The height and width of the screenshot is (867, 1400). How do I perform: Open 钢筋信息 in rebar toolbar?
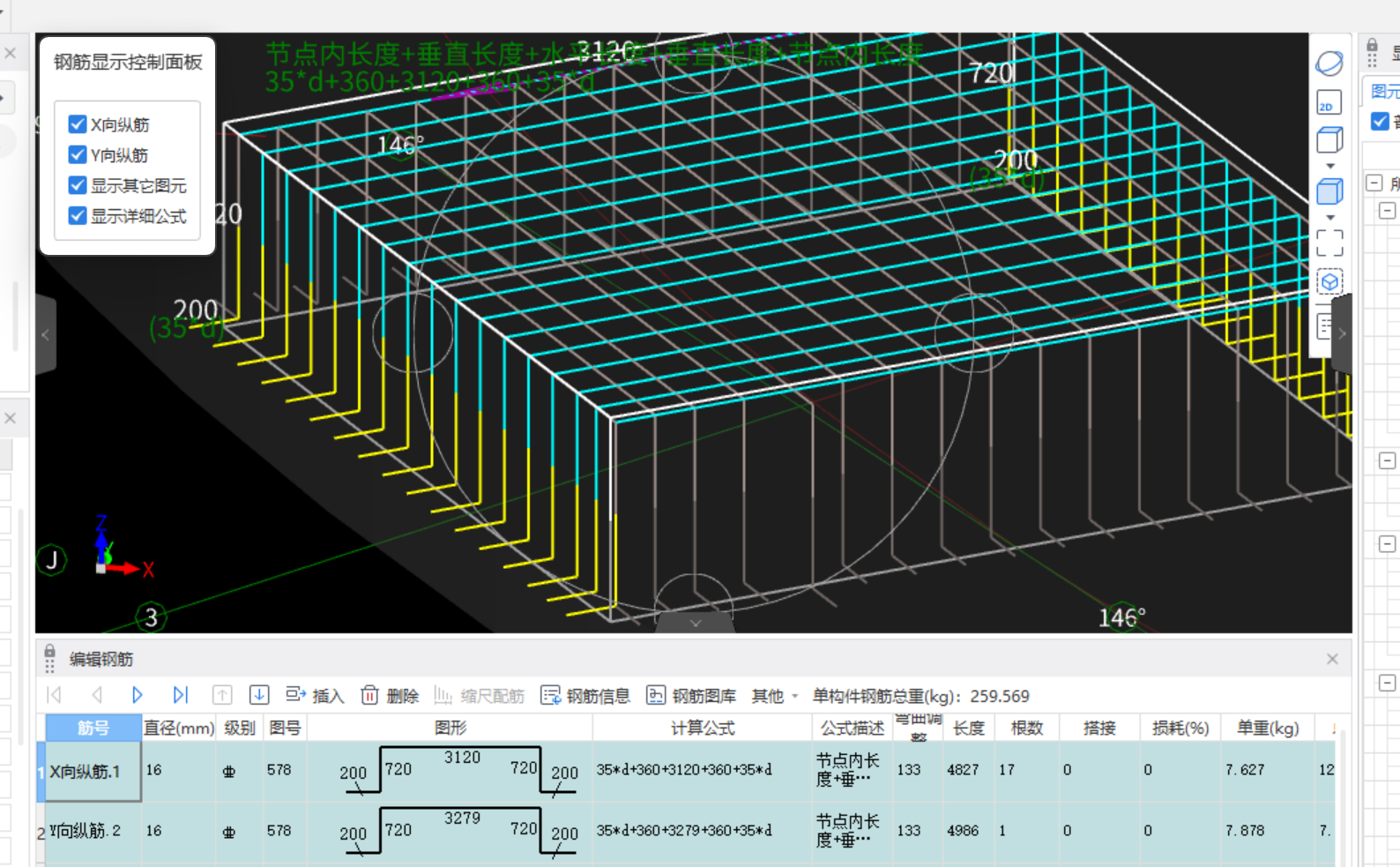pyautogui.click(x=585, y=696)
